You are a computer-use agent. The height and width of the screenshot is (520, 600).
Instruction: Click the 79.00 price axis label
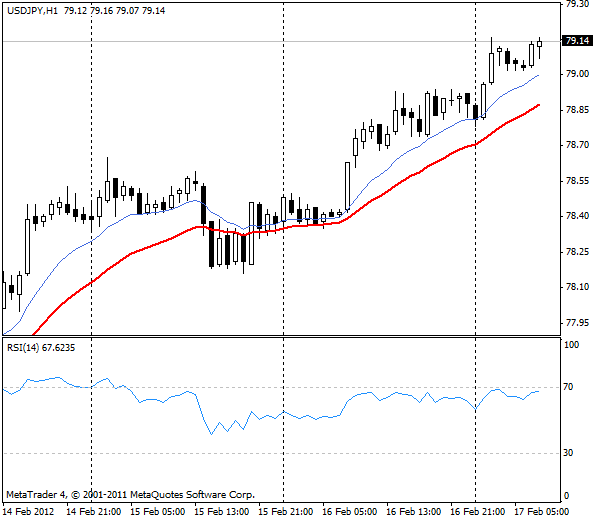point(577,74)
